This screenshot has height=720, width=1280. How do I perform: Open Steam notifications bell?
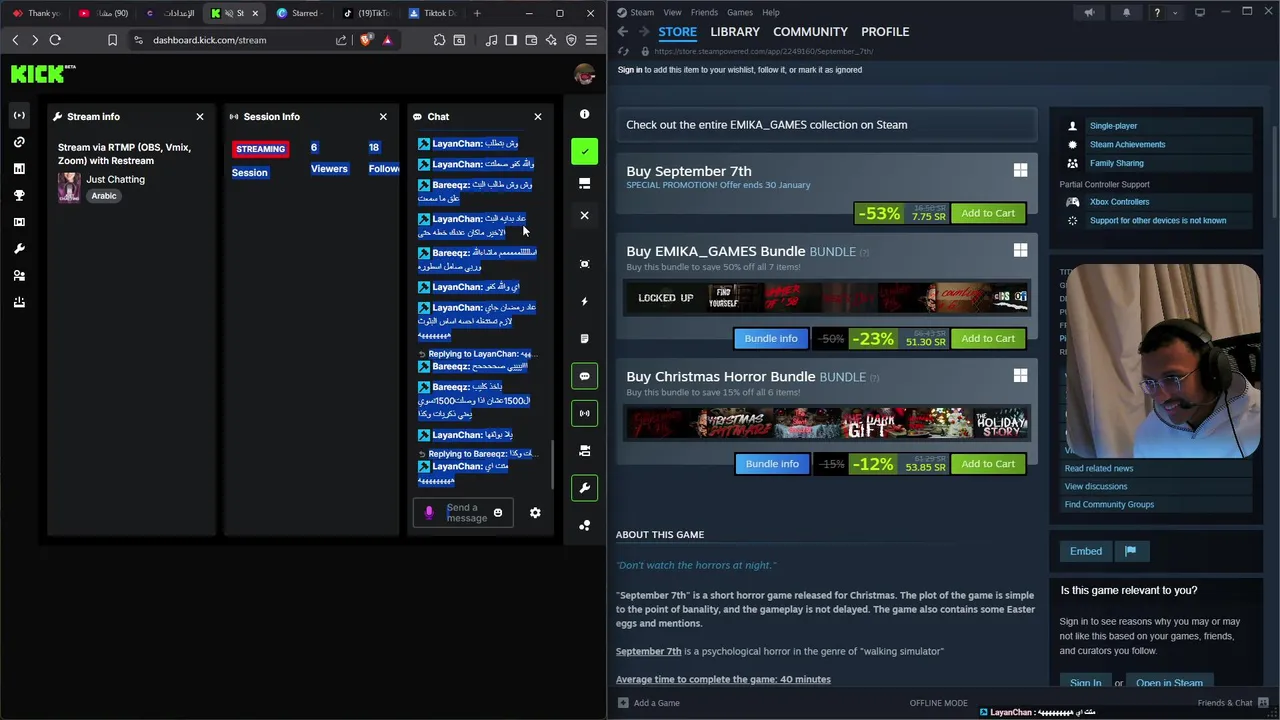click(1126, 12)
